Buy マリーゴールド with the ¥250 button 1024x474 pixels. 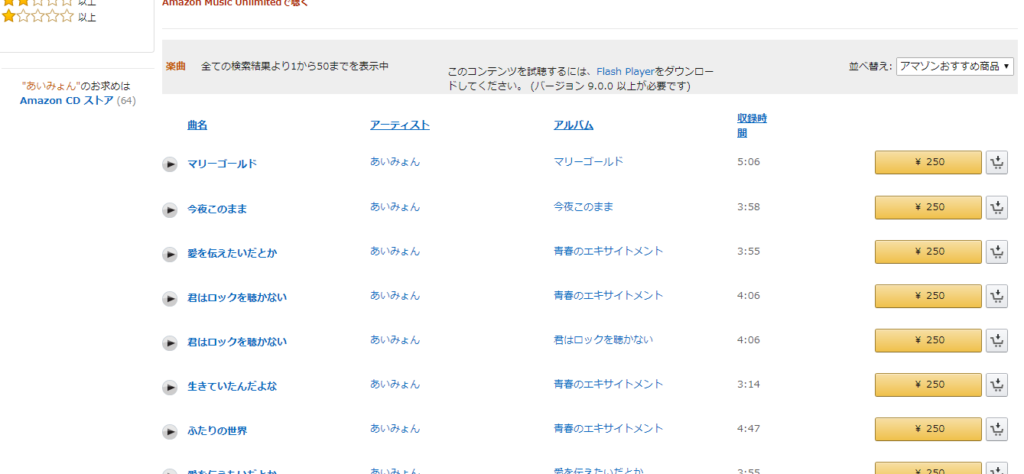[x=928, y=163]
